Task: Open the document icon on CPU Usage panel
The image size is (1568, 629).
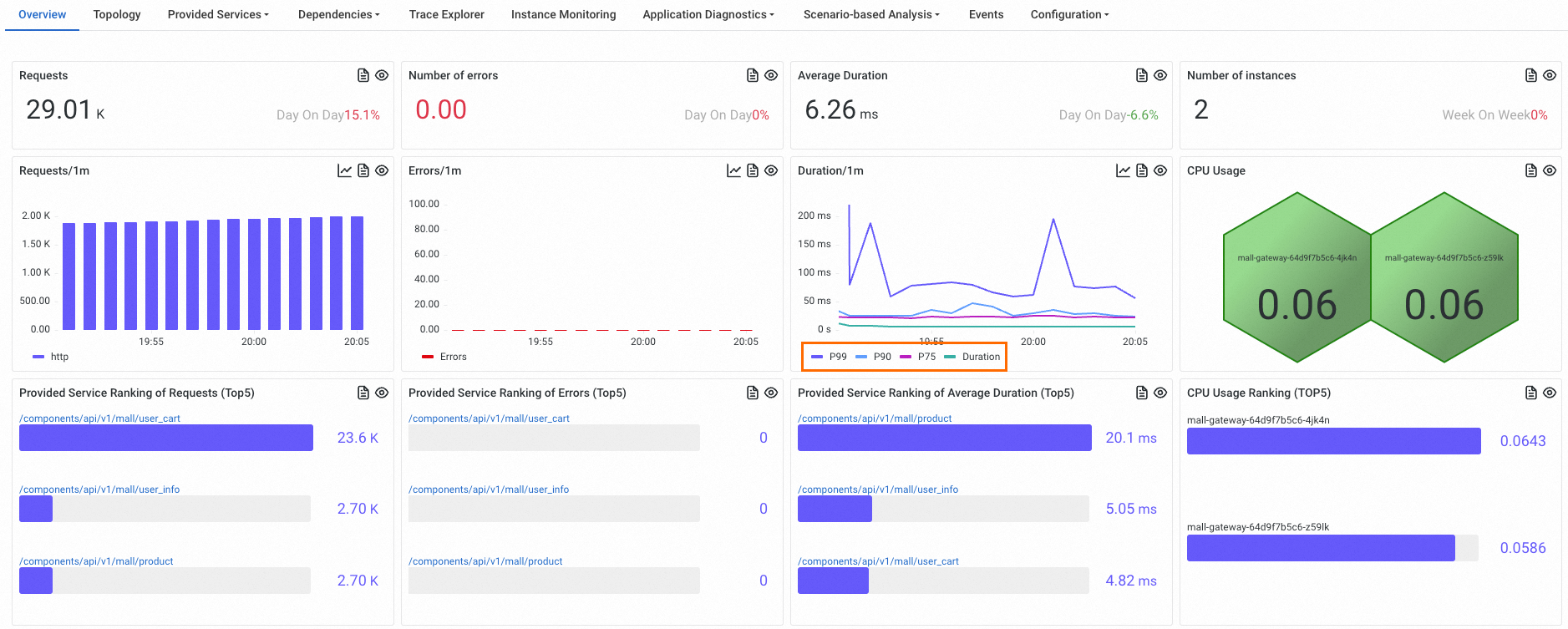Action: pos(1531,170)
